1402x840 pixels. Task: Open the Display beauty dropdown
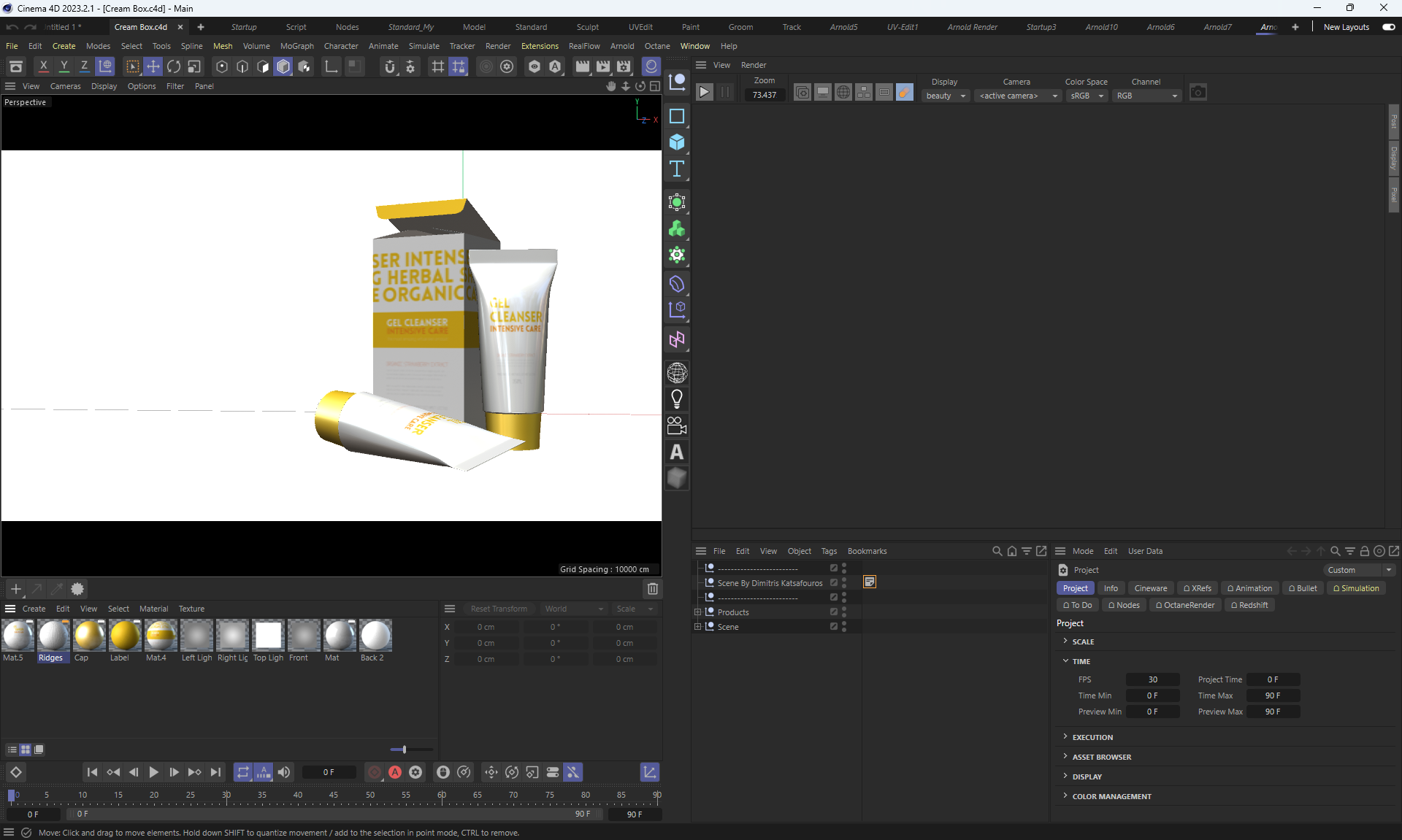point(946,96)
